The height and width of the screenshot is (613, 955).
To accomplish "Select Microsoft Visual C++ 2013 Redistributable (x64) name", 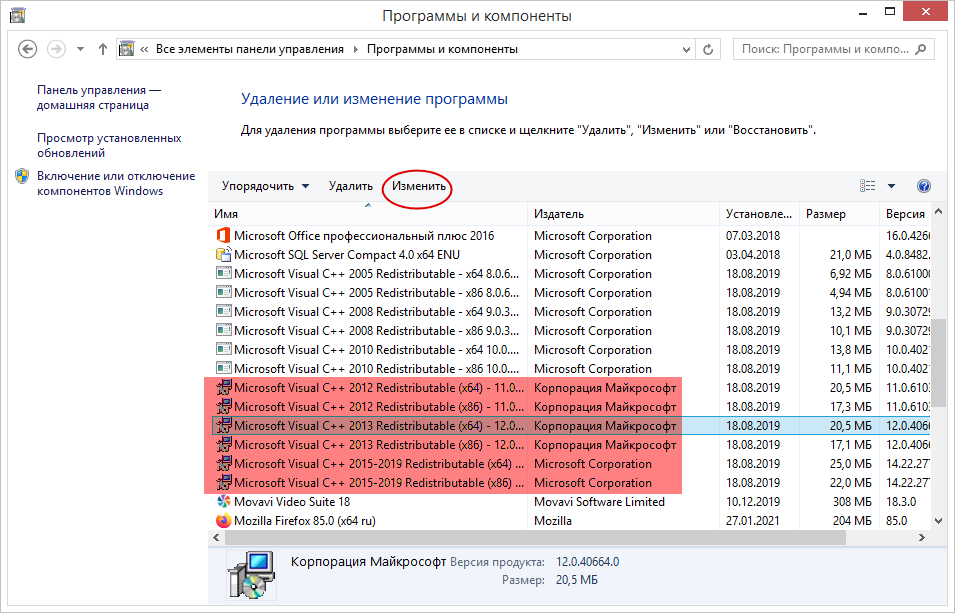I will click(x=378, y=425).
